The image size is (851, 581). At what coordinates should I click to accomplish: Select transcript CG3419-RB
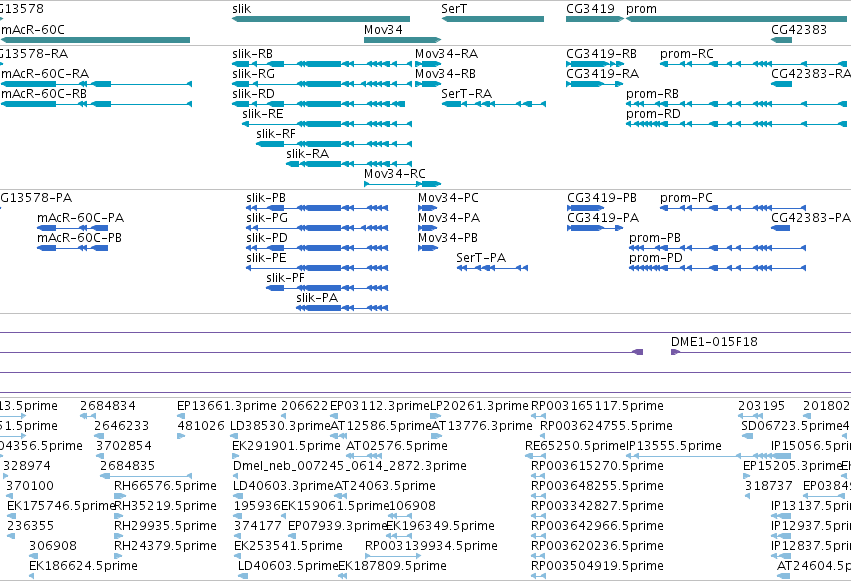pyautogui.click(x=595, y=64)
